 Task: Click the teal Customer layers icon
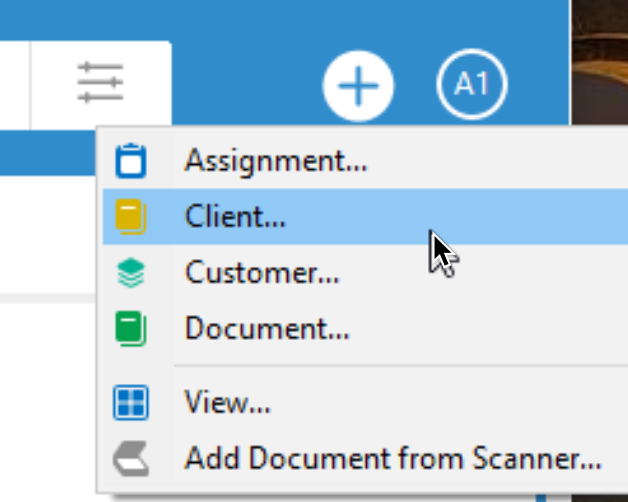(131, 273)
